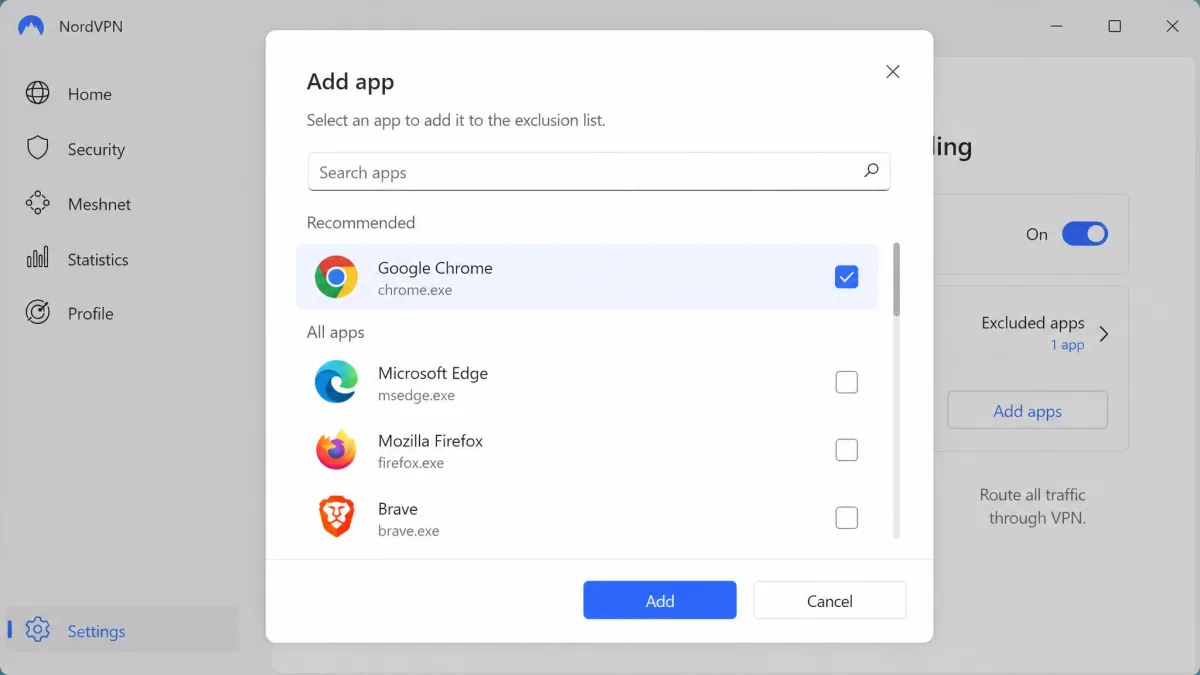Maximize the NordVPN window
The image size is (1200, 675).
click(x=1114, y=26)
